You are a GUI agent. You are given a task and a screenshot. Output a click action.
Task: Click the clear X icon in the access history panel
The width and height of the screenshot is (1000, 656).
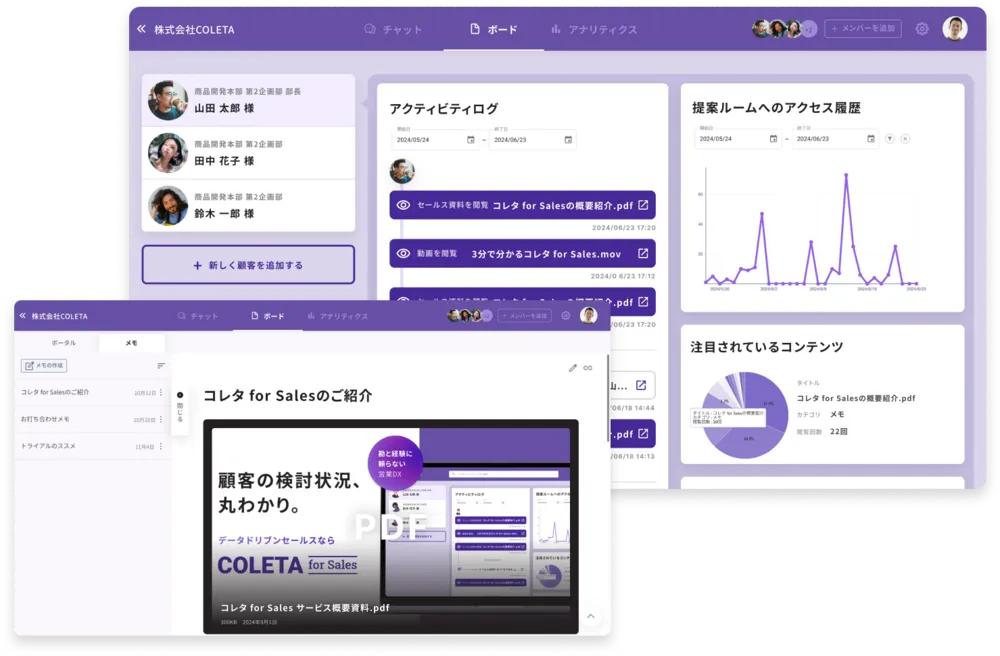click(905, 138)
